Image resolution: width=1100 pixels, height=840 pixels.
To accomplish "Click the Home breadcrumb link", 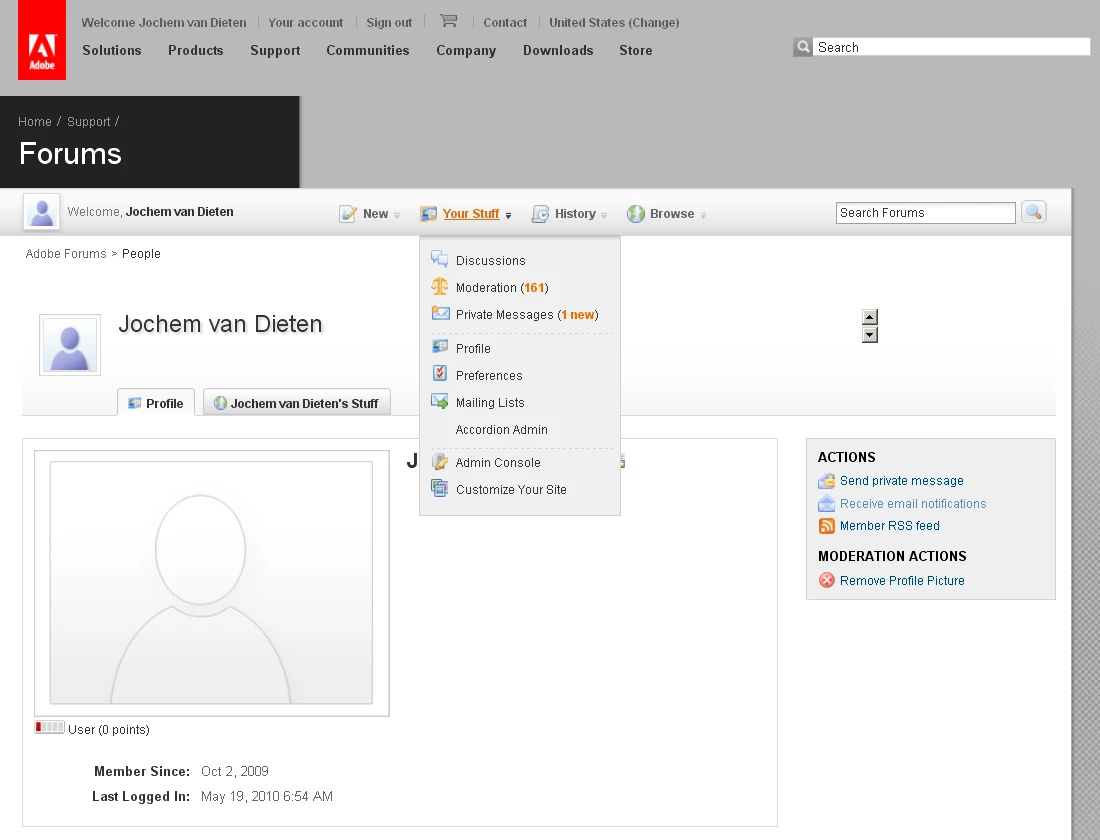I will click(x=35, y=121).
